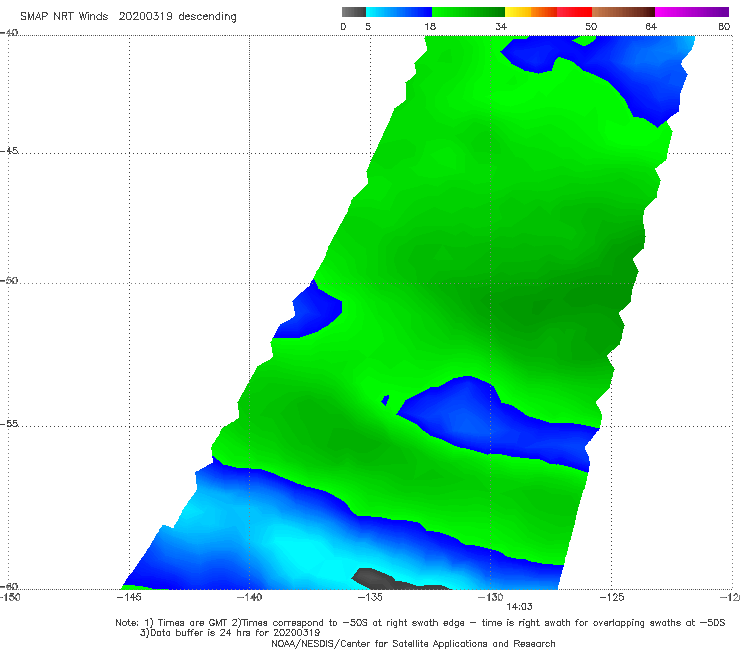Screen dimensions: 740x650
Task: Select the date '20200319' in the title
Action: [x=145, y=17]
